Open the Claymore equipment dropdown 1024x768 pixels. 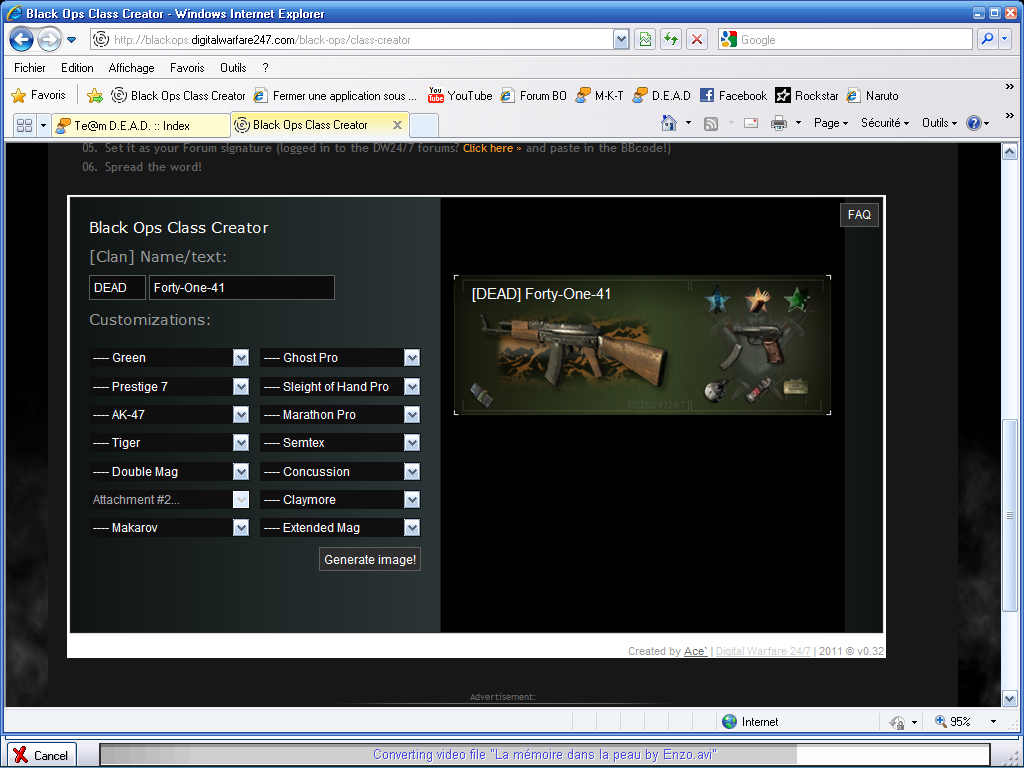(x=340, y=500)
